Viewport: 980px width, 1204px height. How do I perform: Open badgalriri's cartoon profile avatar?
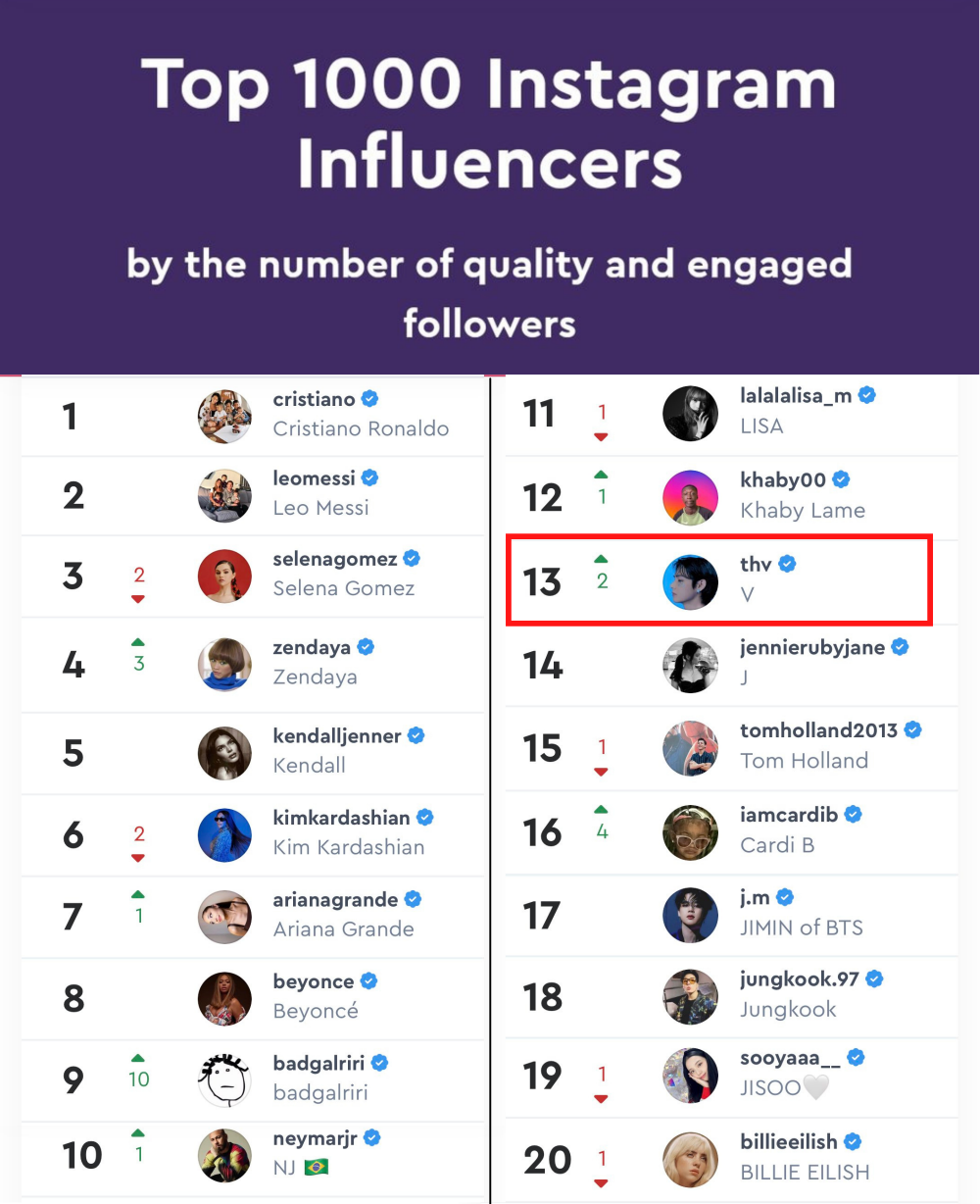click(x=224, y=1079)
